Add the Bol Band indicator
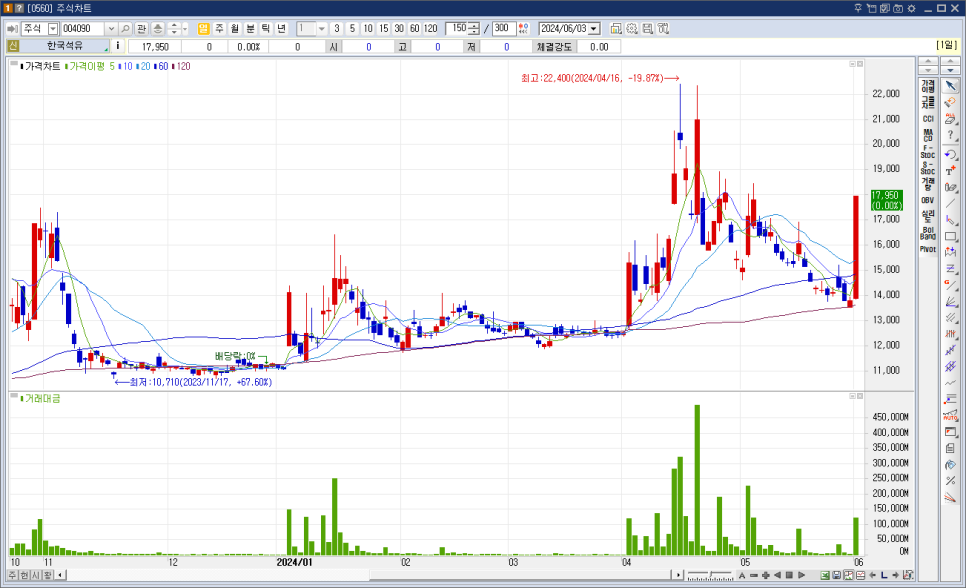 click(928, 233)
